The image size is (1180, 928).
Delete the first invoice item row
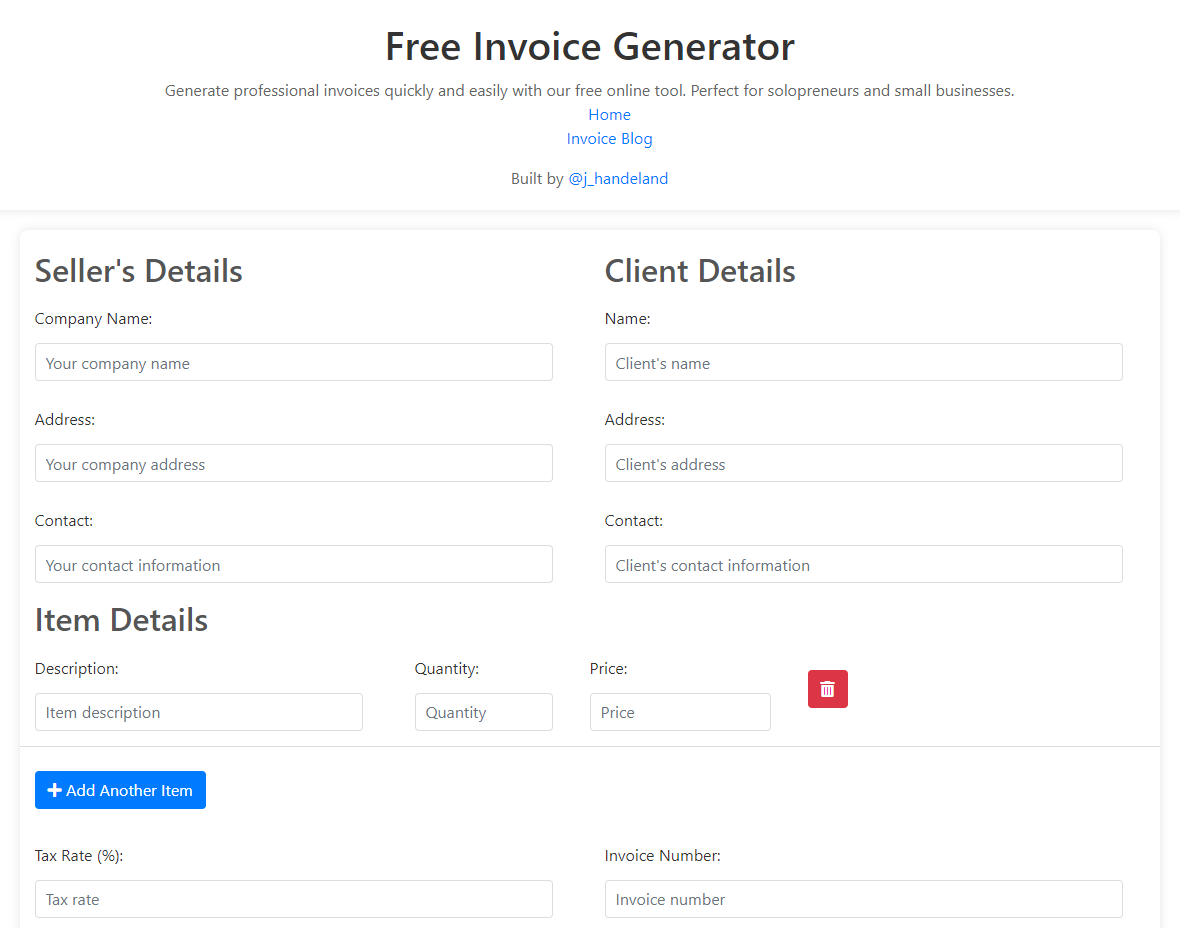[x=827, y=689]
